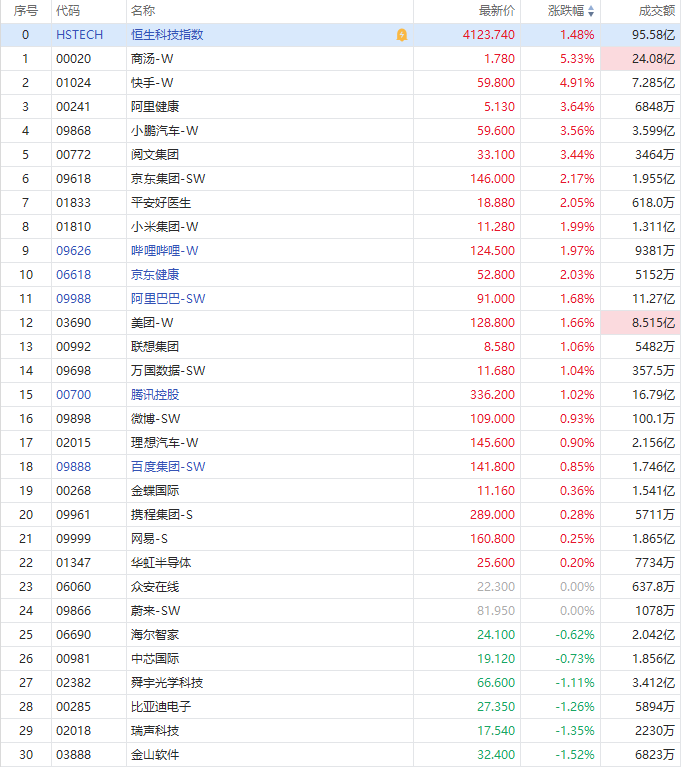Select 微博-SW stock row
Image resolution: width=681 pixels, height=767 pixels.
tap(340, 418)
